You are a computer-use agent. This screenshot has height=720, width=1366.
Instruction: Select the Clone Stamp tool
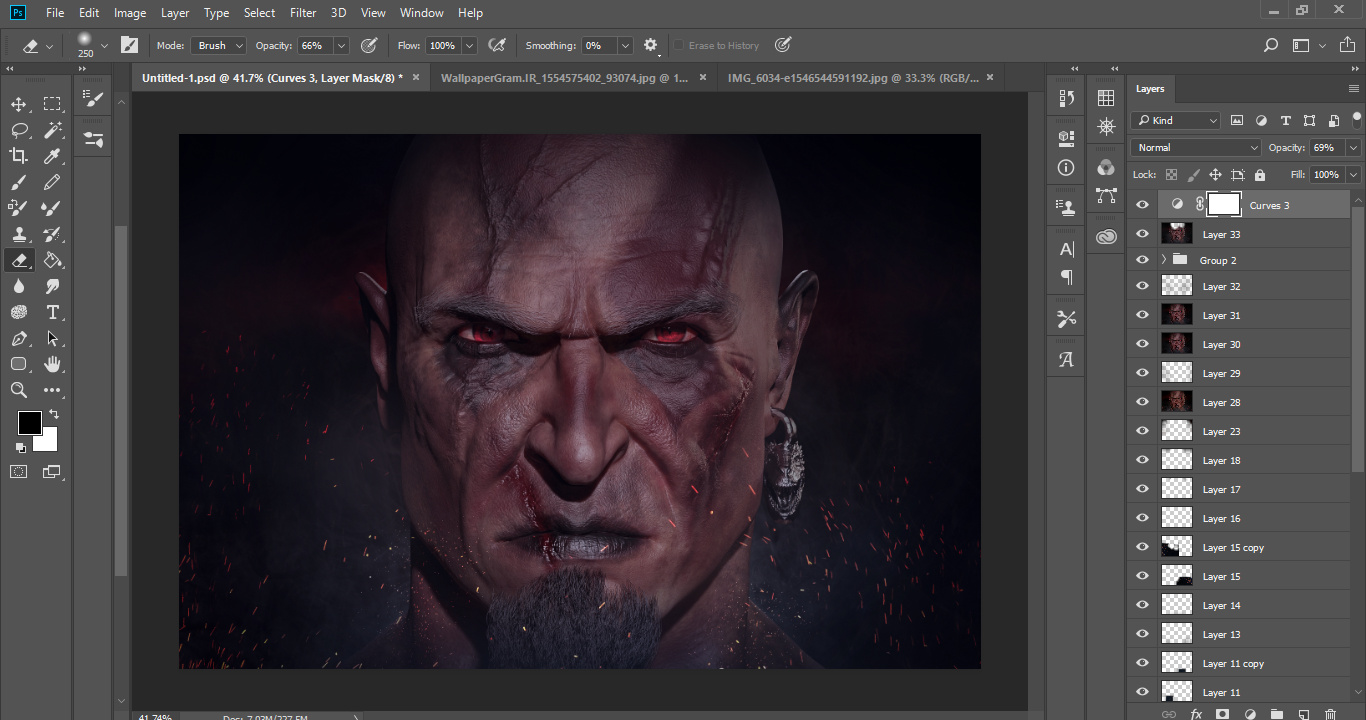pyautogui.click(x=18, y=234)
